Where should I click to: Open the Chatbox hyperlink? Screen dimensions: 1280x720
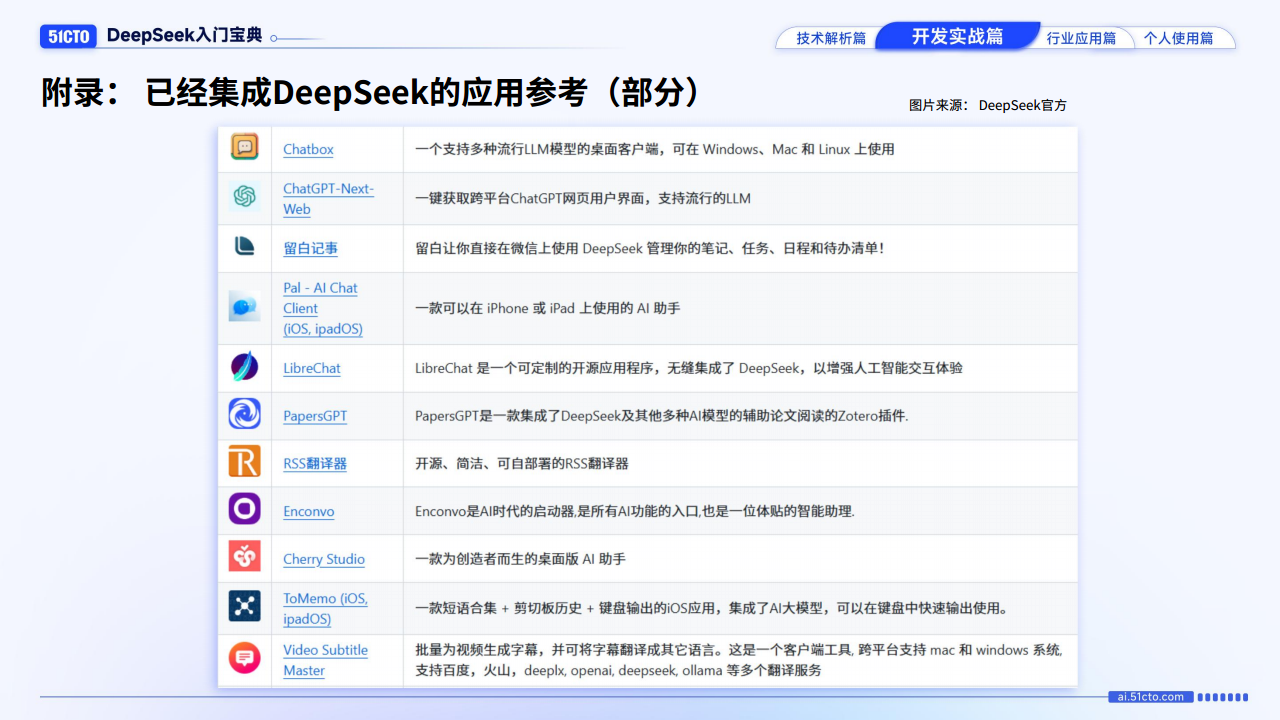tap(308, 149)
